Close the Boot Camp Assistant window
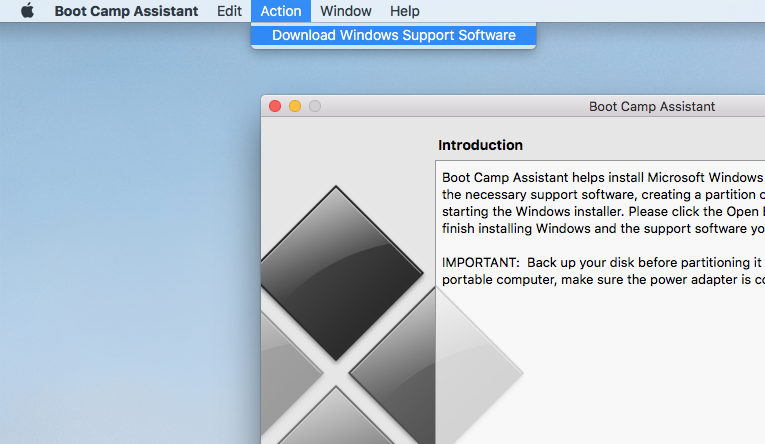The image size is (765, 444). pos(275,106)
